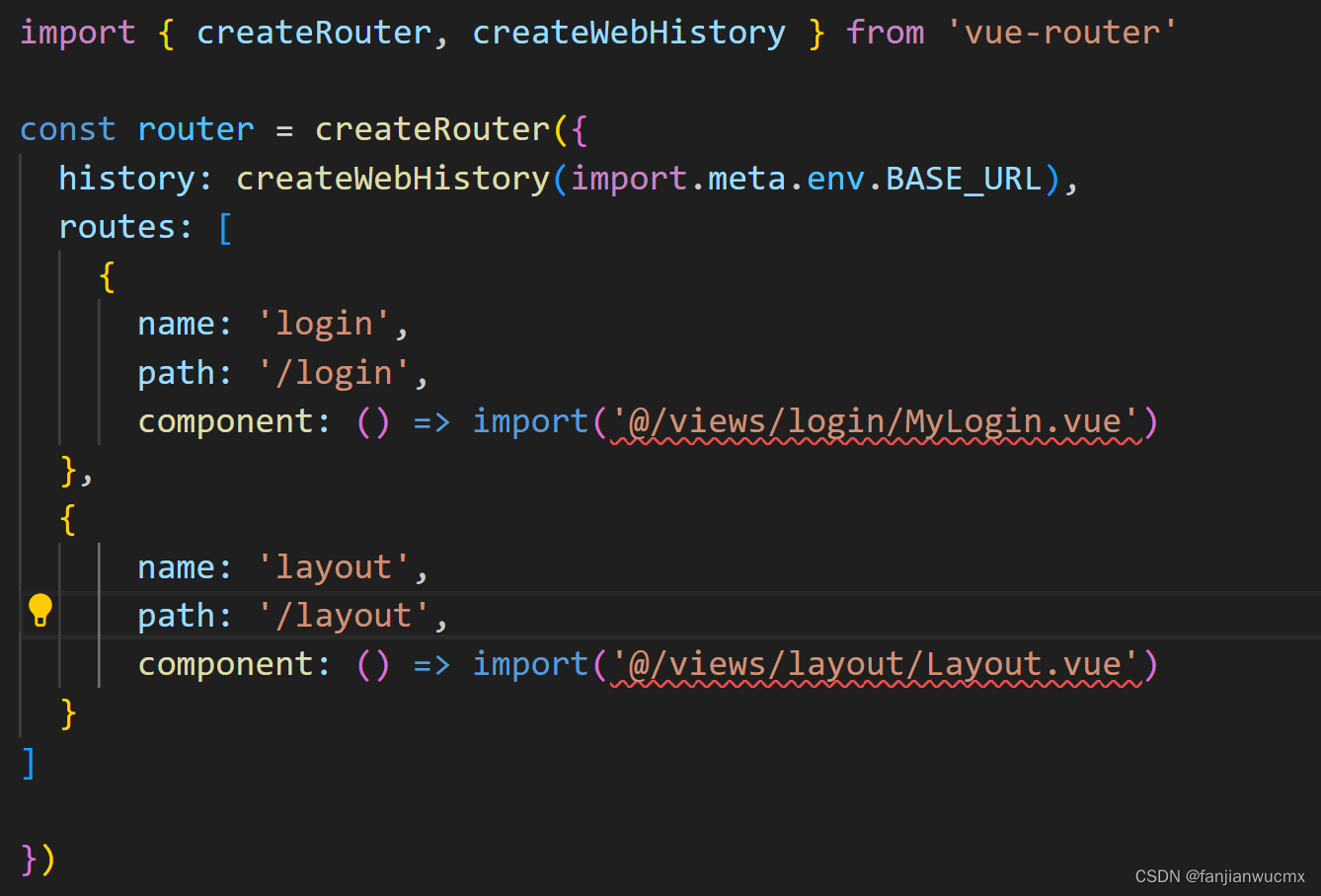Click the 'history' property key
1321x896 pixels.
[x=126, y=179]
